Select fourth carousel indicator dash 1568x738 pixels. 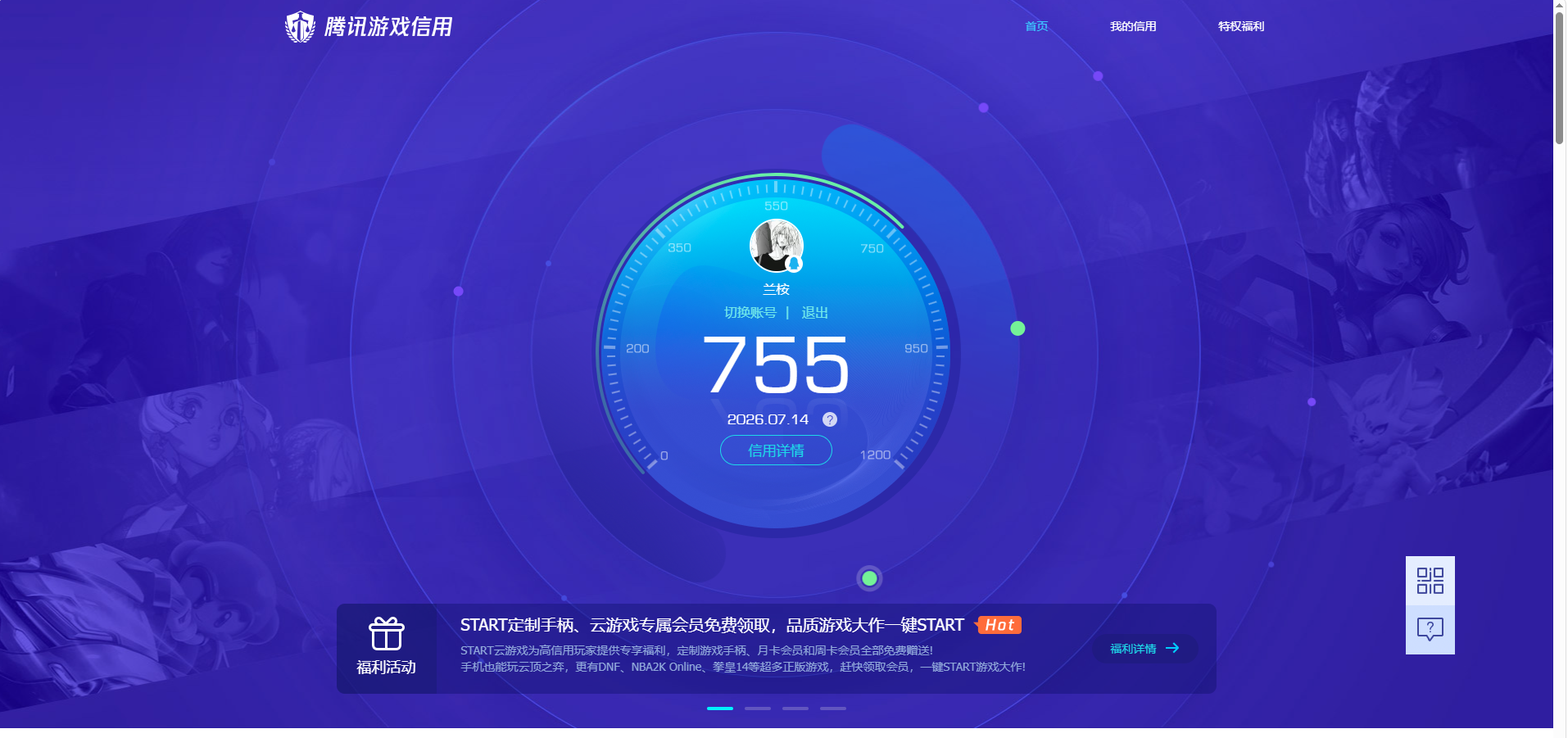coord(833,709)
